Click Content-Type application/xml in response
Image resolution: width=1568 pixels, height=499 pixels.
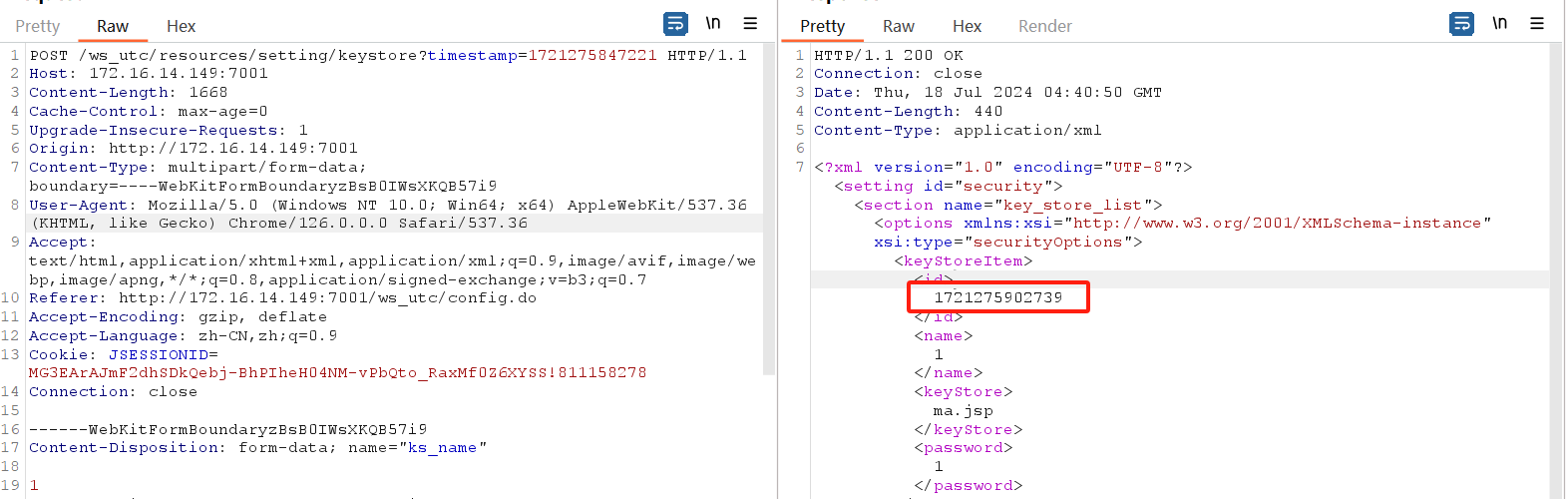pyautogui.click(x=959, y=130)
